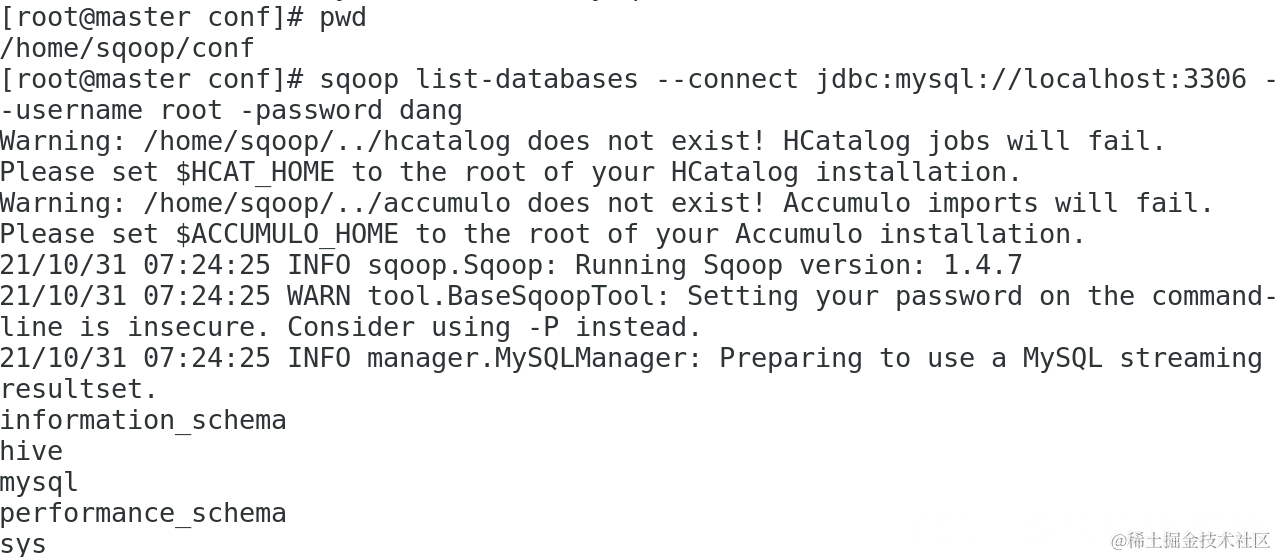Click the performance_schema database name
Viewport: 1277px width, 557px height.
coord(144,513)
